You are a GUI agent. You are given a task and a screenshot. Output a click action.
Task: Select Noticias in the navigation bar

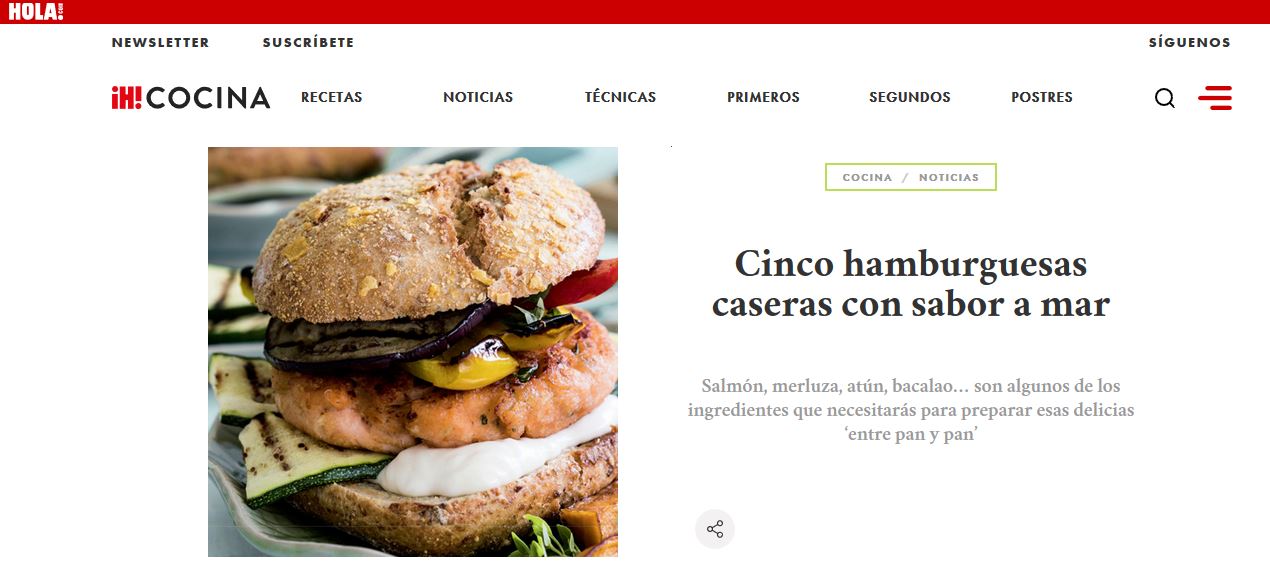pos(478,97)
